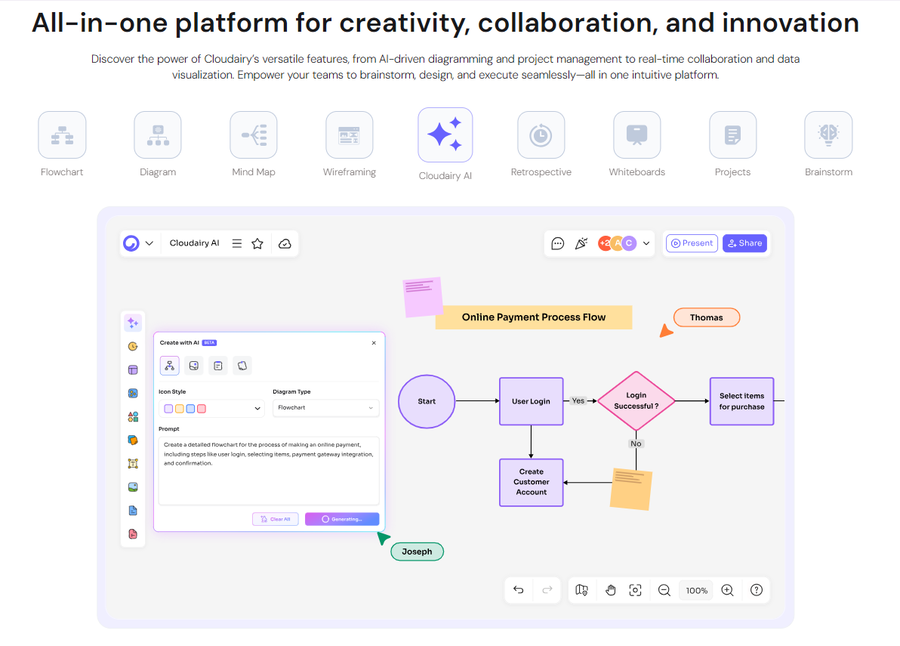Pick the yellow icon style swatch

click(x=180, y=409)
